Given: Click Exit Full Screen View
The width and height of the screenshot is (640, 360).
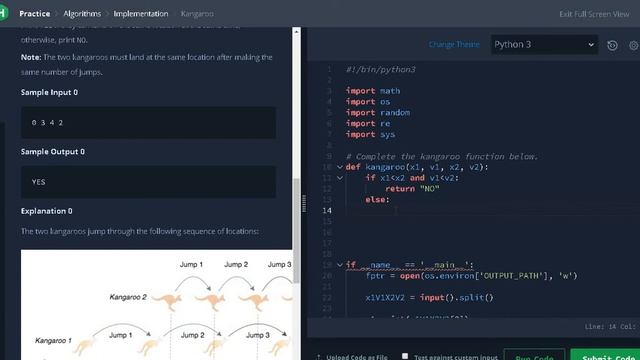Looking at the screenshot, I should [594, 14].
